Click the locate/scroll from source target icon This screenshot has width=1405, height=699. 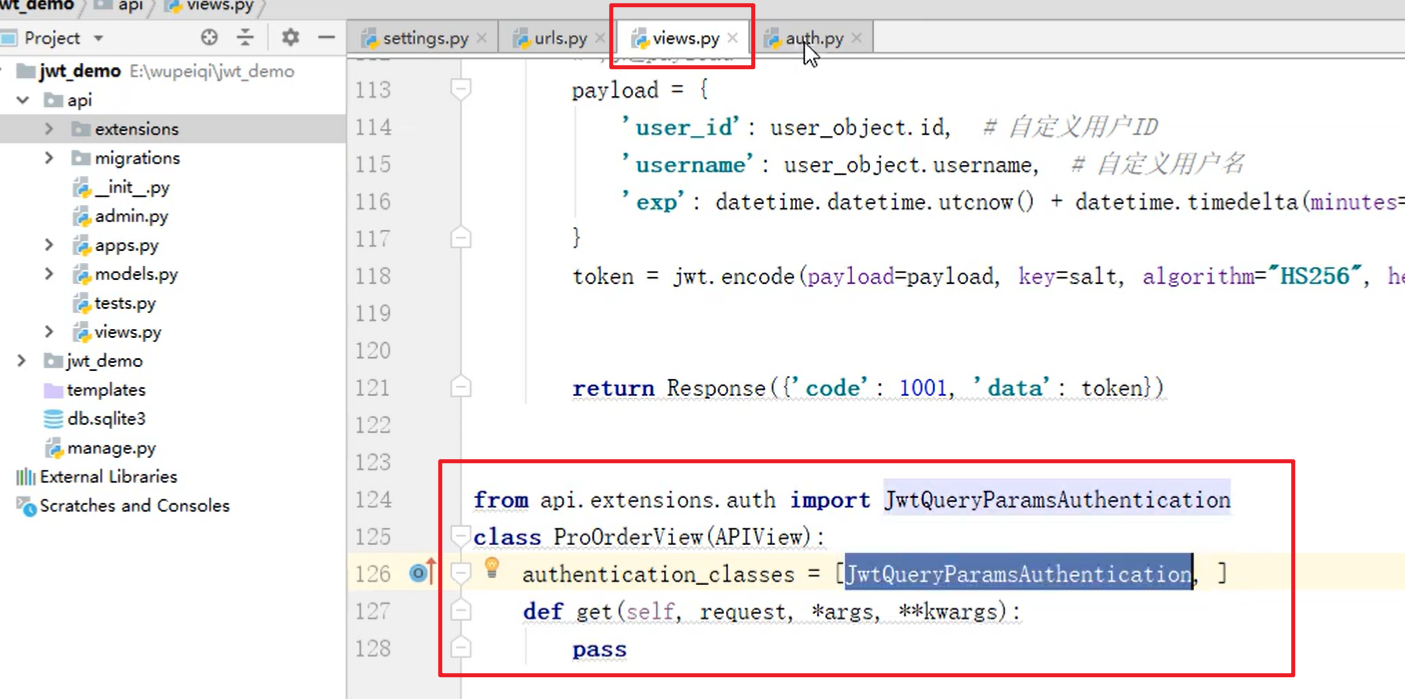pyautogui.click(x=209, y=38)
